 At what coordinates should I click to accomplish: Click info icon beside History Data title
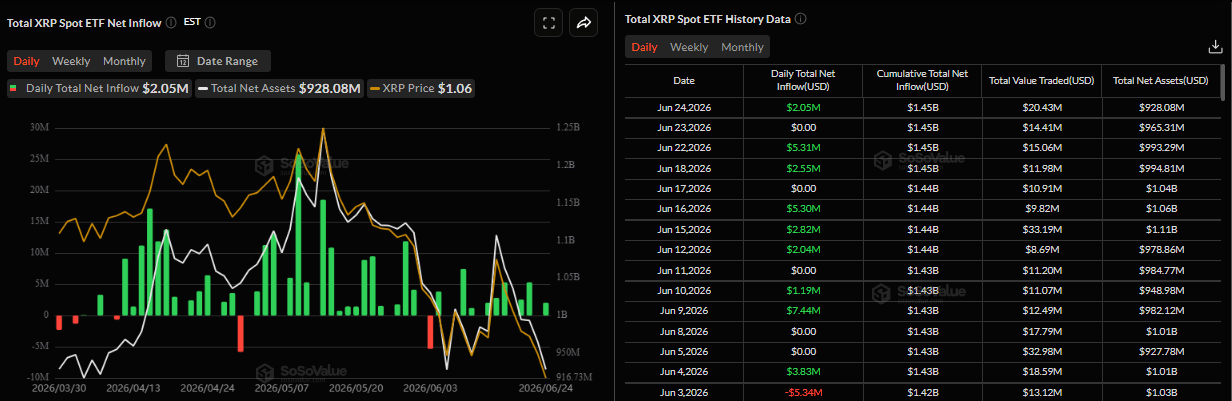(801, 19)
